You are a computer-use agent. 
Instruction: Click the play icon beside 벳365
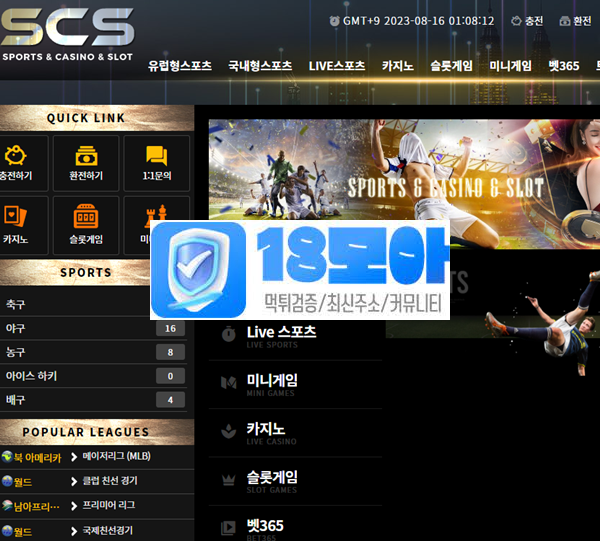[x=228, y=528]
